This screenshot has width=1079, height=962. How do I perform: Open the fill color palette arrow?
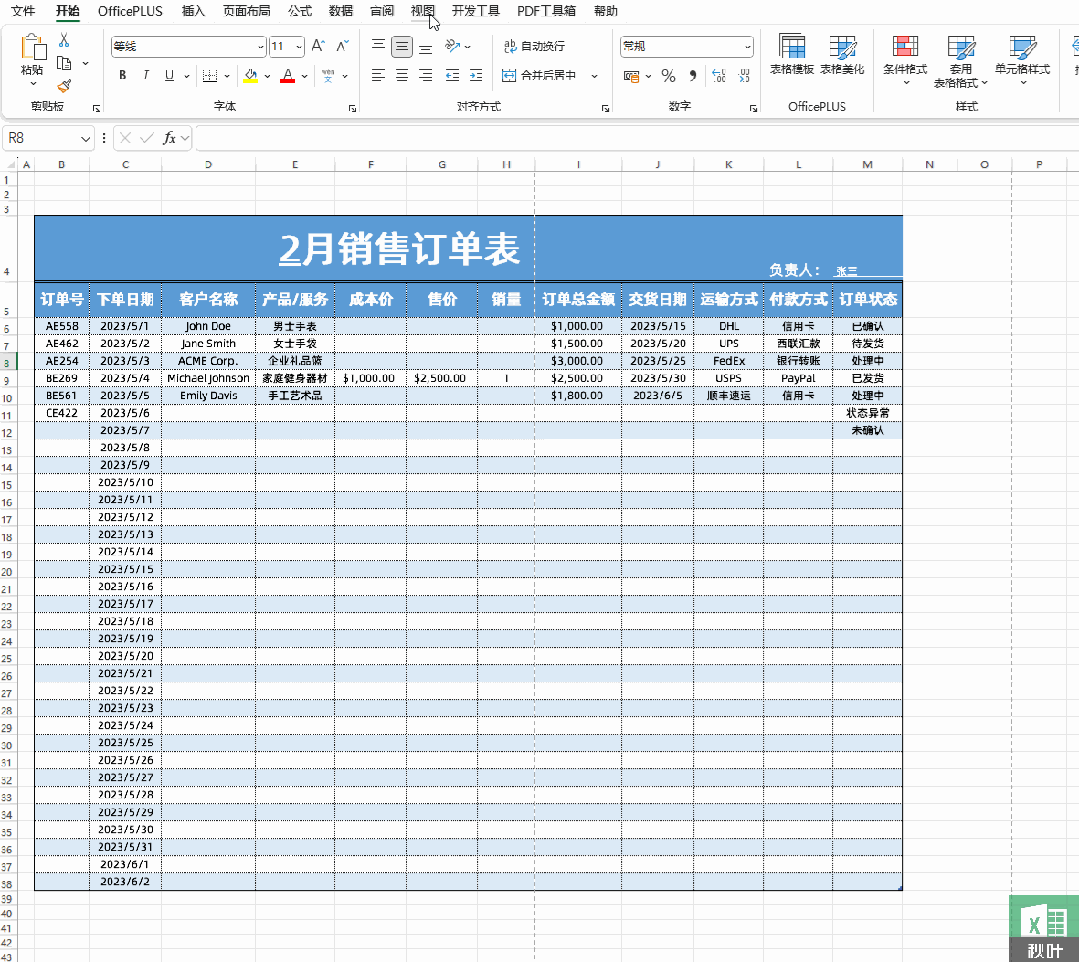pos(267,76)
